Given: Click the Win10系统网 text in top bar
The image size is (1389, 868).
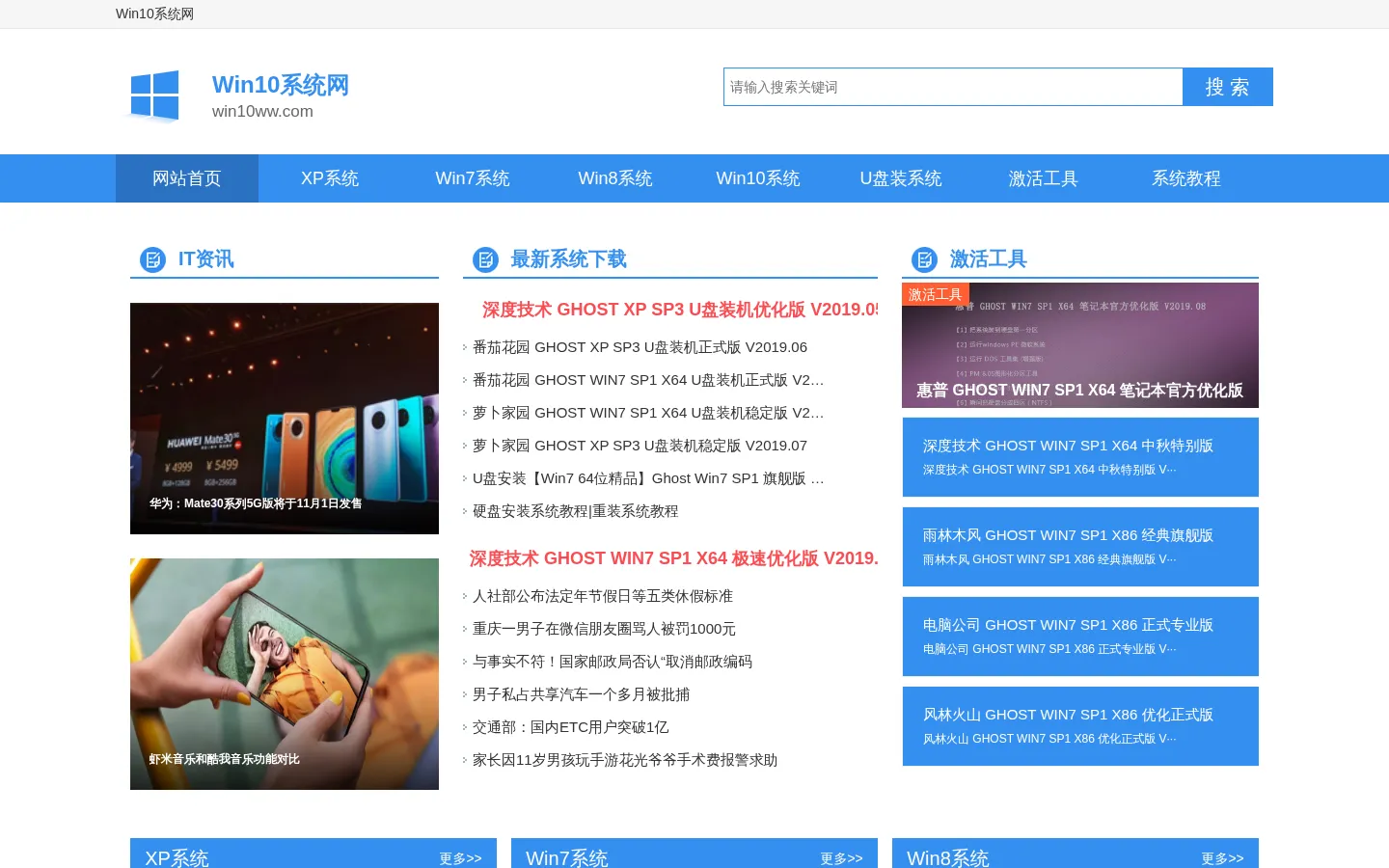Looking at the screenshot, I should click(154, 14).
